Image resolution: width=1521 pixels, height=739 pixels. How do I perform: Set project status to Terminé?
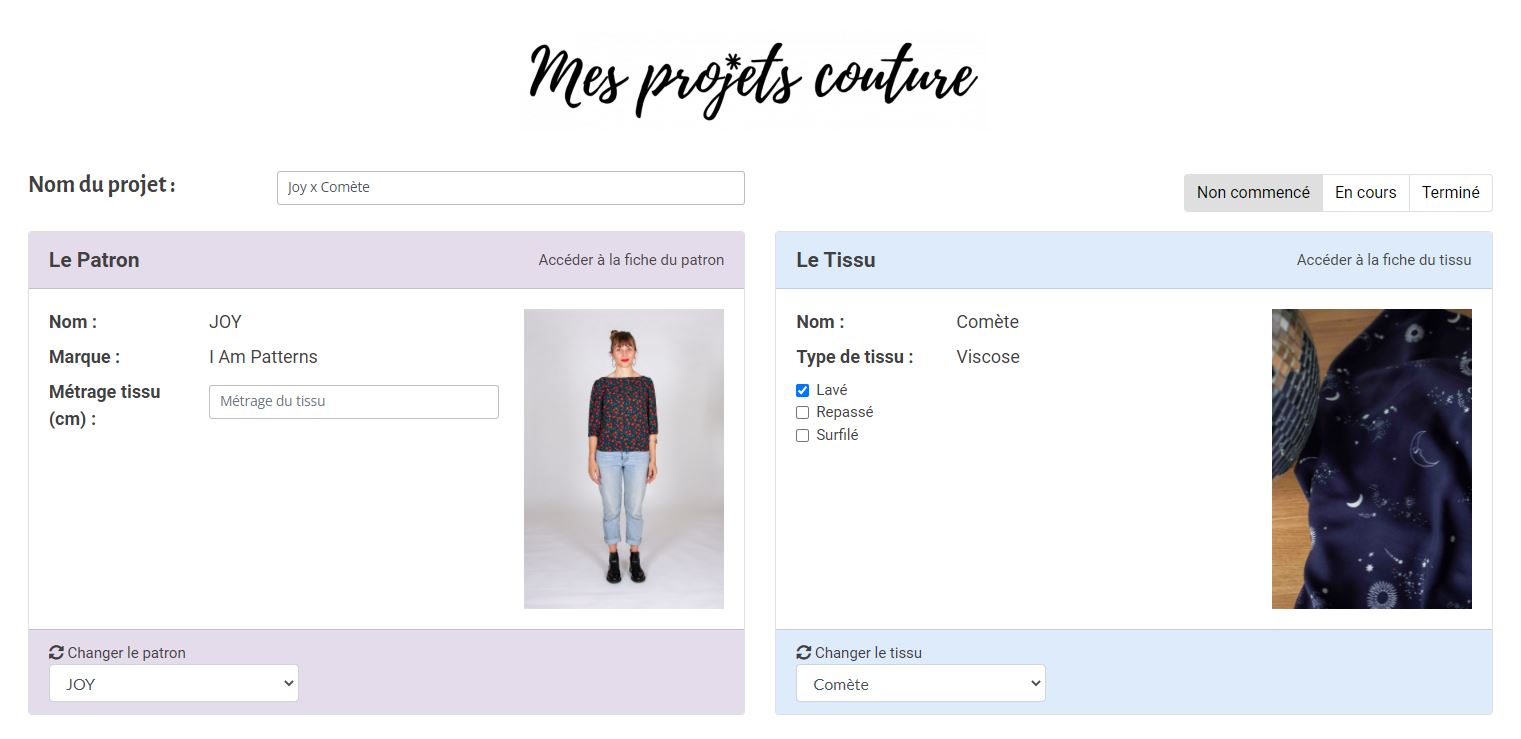pyautogui.click(x=1450, y=193)
